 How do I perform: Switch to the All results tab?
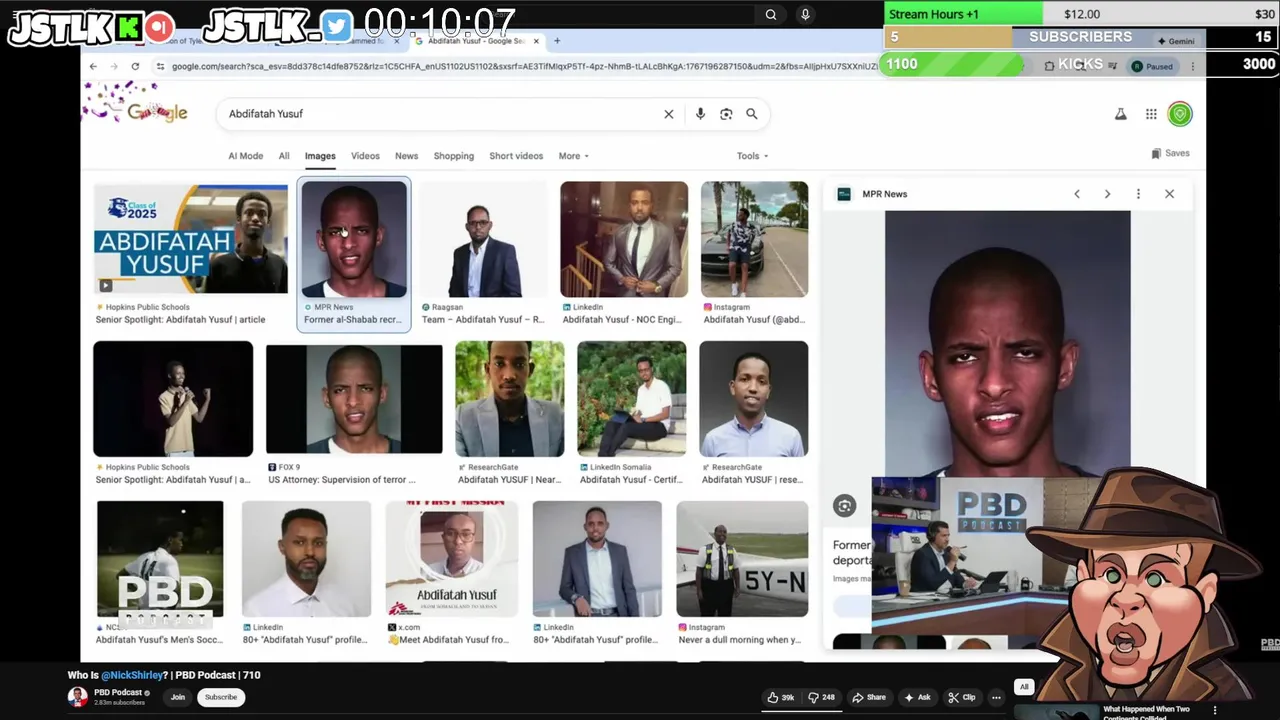click(284, 156)
